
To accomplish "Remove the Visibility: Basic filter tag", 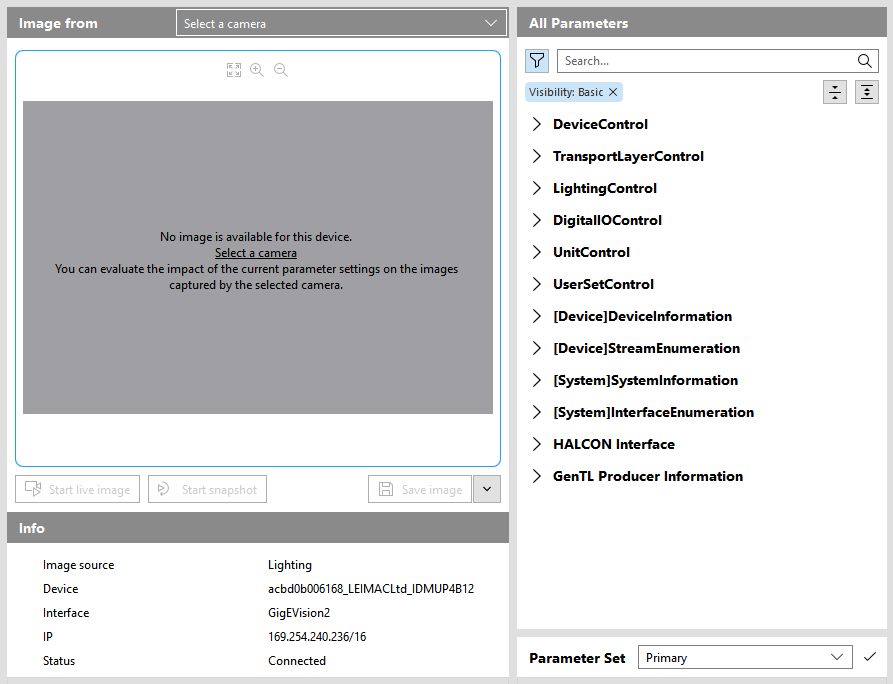I will click(614, 92).
